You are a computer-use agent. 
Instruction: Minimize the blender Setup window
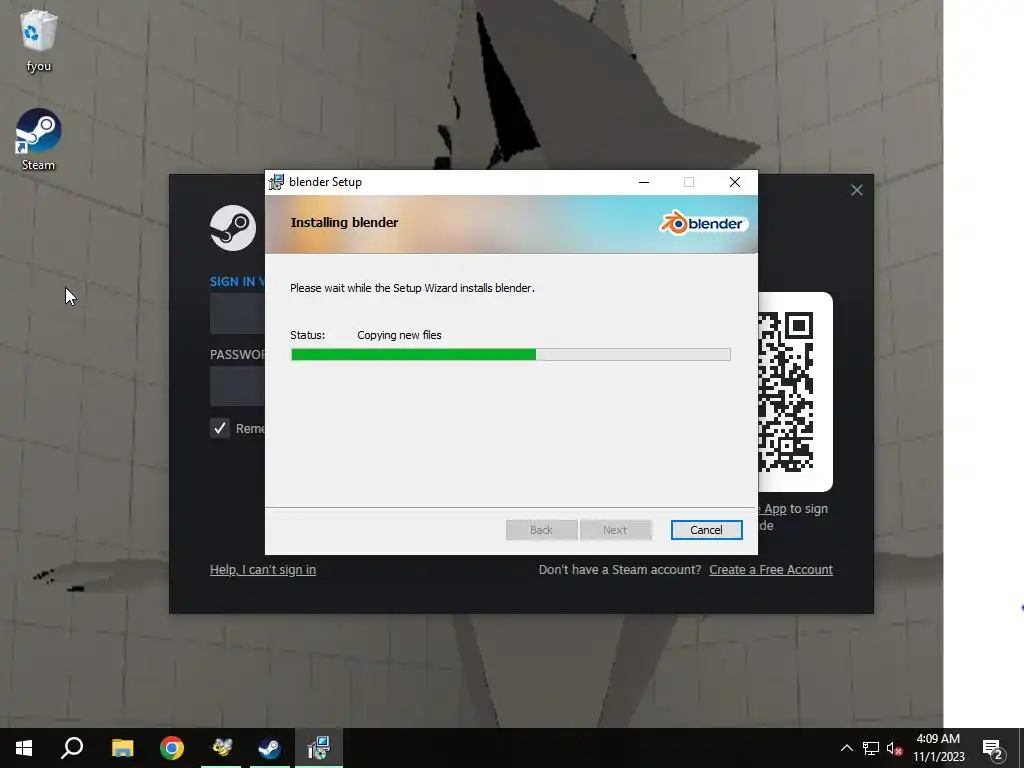(x=644, y=182)
